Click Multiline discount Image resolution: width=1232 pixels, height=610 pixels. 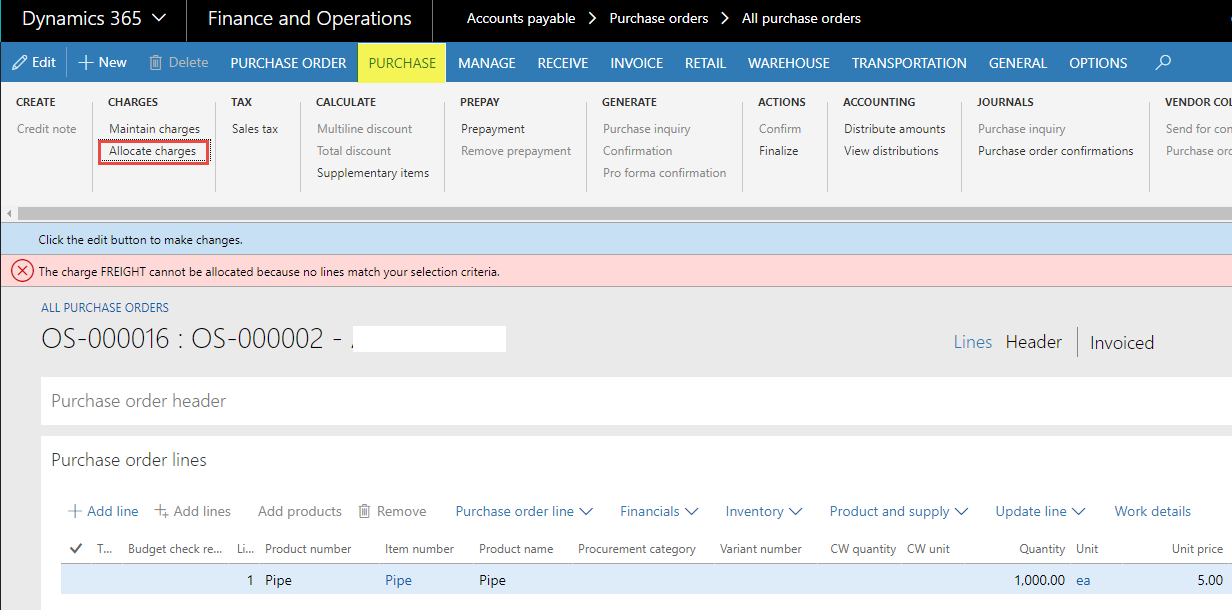pyautogui.click(x=364, y=129)
